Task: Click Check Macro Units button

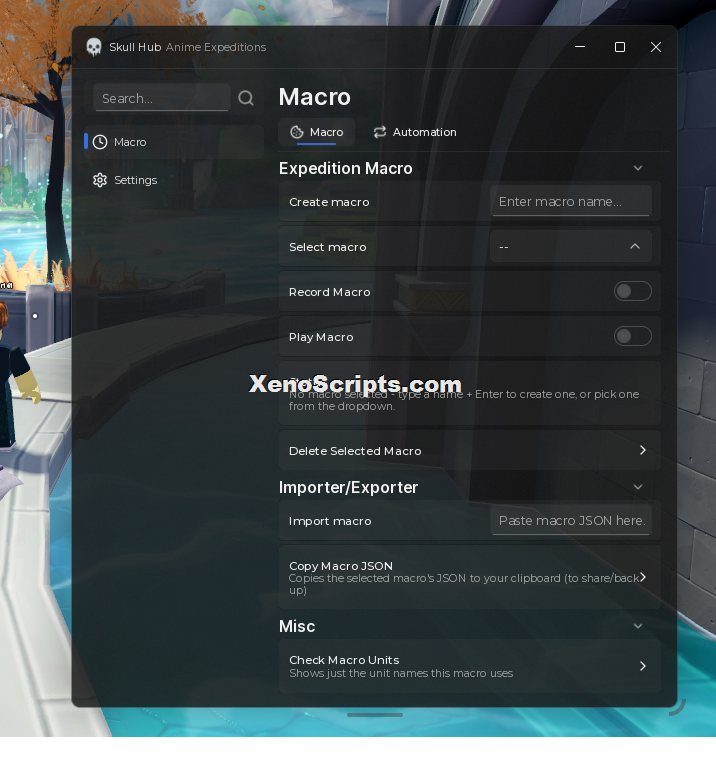Action: point(470,666)
